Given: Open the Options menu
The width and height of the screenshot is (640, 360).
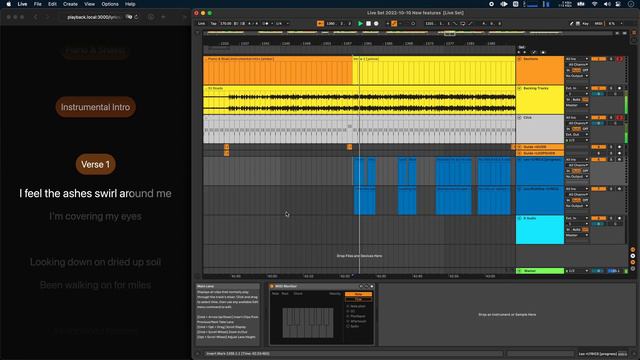Looking at the screenshot, I should 110,4.
